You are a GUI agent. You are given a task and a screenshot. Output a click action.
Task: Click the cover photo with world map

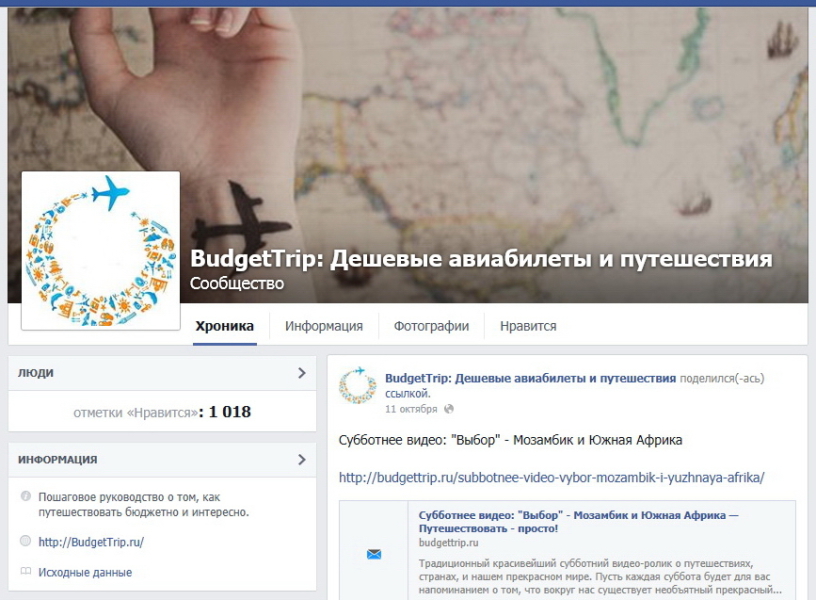point(494,130)
